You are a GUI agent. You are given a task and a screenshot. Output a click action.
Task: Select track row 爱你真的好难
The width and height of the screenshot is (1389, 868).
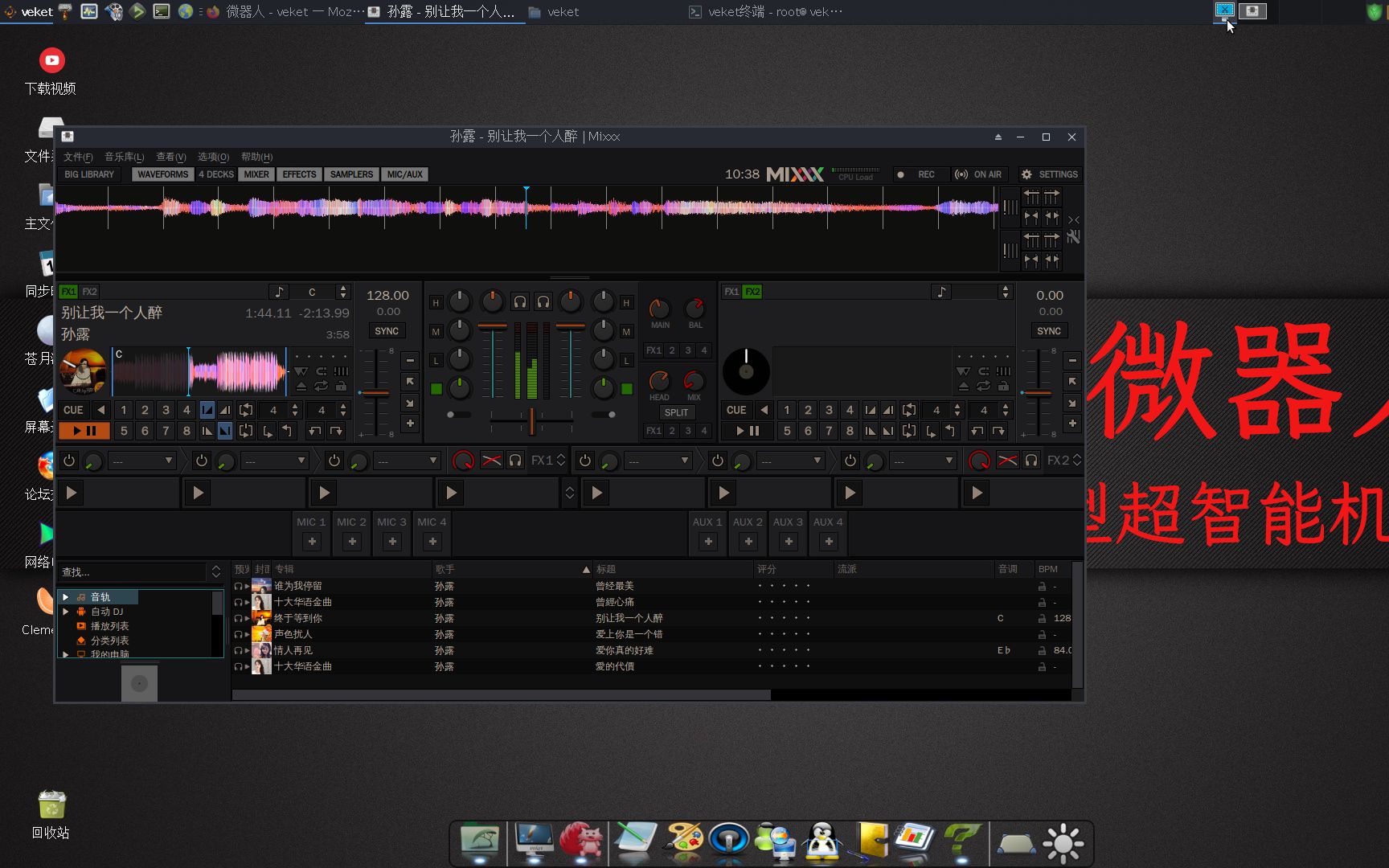[652, 650]
